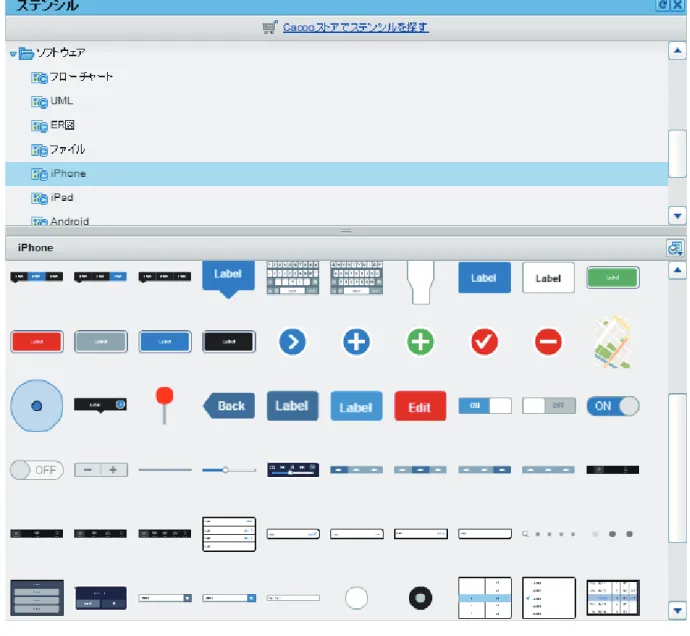This screenshot has height=636, width=690.
Task: Pick the rounded blue ON toggle stencil
Action: click(x=613, y=406)
